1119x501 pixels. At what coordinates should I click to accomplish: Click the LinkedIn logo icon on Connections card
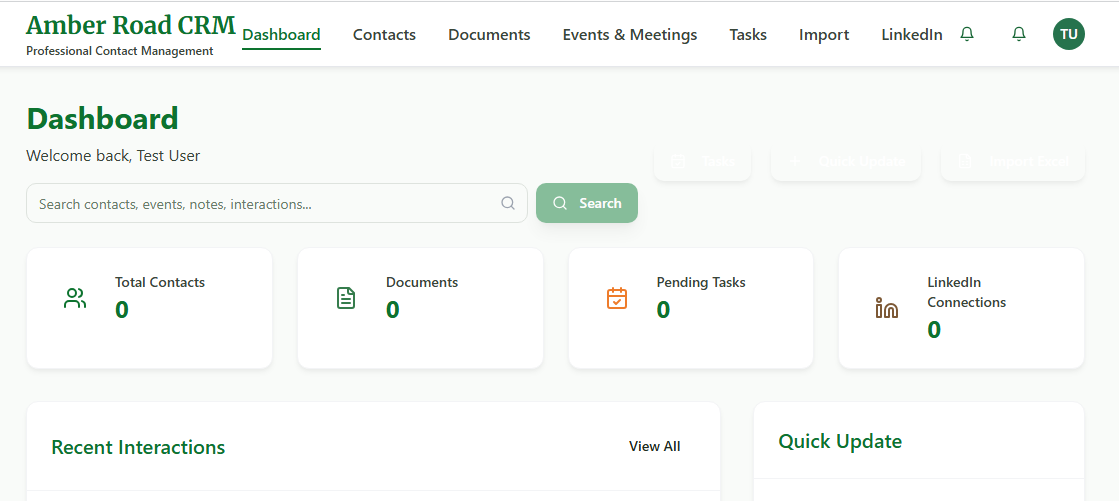[887, 308]
